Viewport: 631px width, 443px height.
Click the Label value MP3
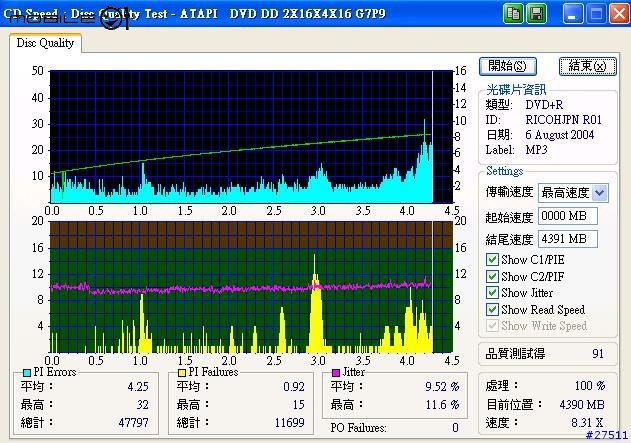(x=536, y=150)
